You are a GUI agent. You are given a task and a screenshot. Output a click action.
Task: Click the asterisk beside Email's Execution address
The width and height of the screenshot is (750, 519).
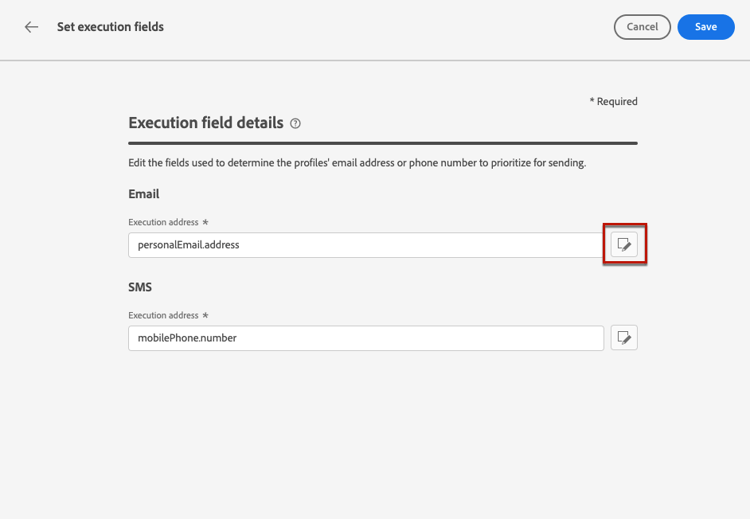coord(205,222)
